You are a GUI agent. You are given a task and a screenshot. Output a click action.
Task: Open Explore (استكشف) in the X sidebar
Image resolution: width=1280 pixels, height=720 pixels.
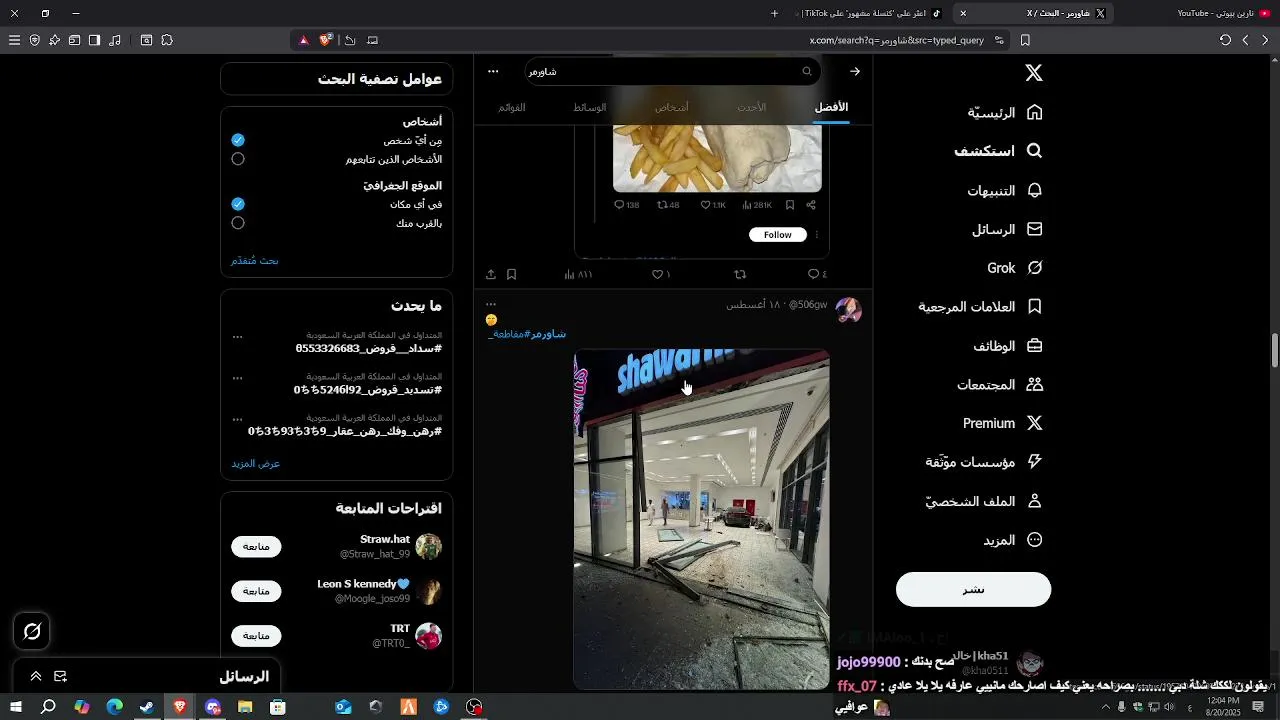[998, 151]
